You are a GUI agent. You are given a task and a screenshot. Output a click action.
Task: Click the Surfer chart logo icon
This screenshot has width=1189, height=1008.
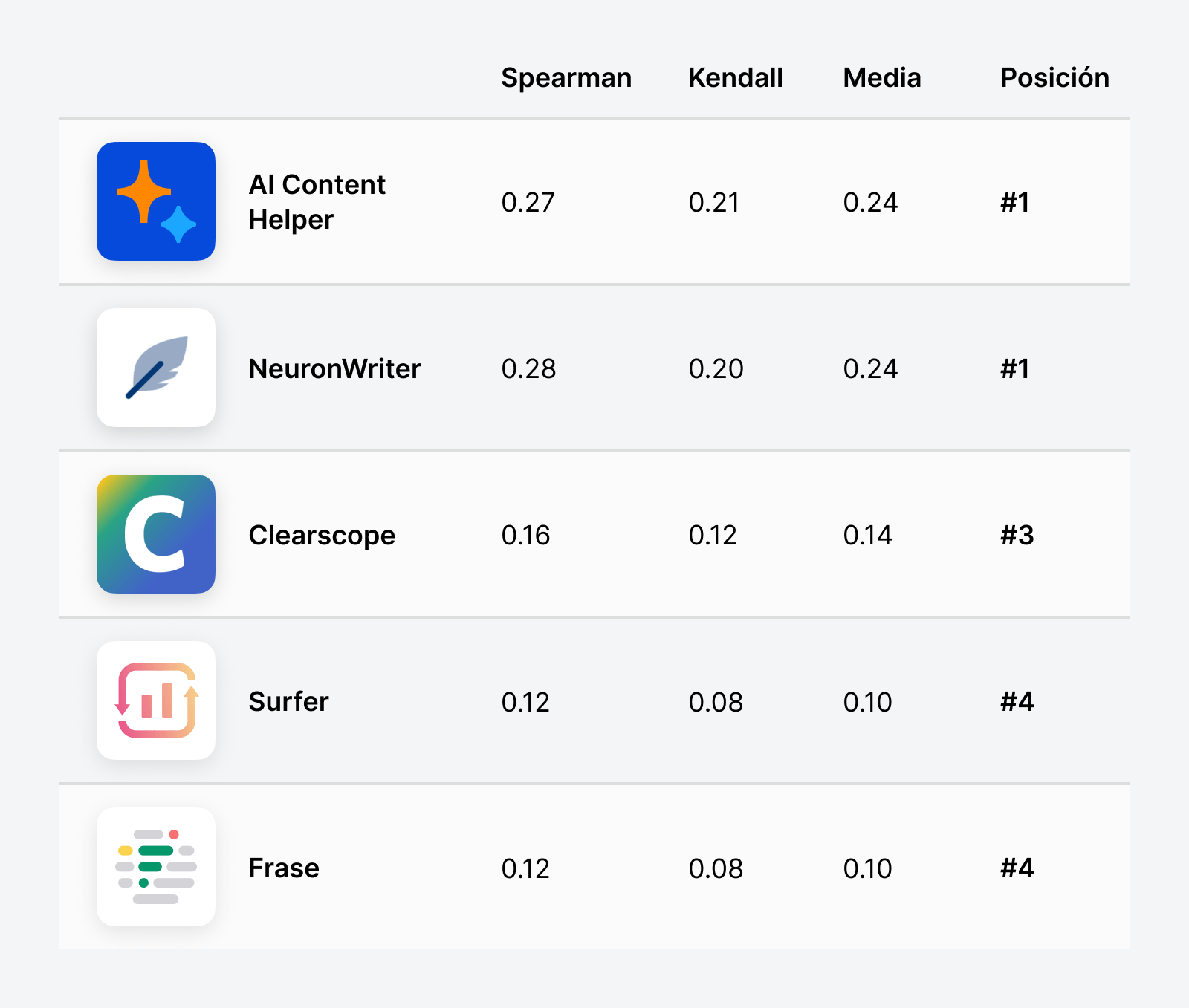156,700
